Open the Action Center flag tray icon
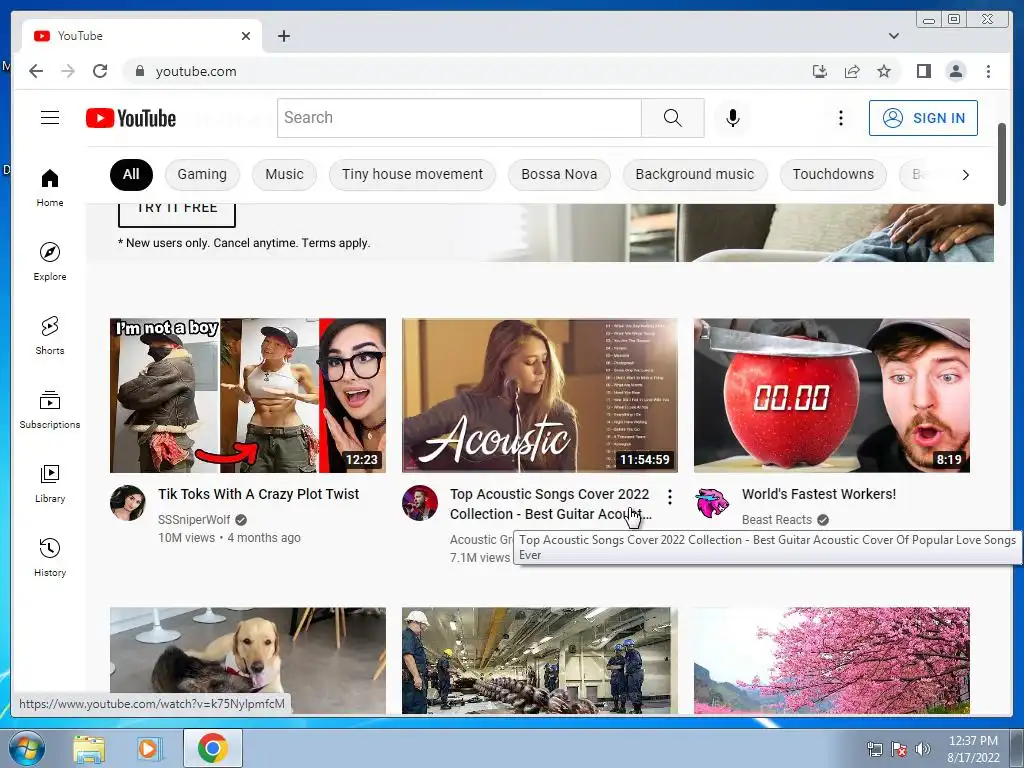This screenshot has width=1024, height=768. pos(899,749)
